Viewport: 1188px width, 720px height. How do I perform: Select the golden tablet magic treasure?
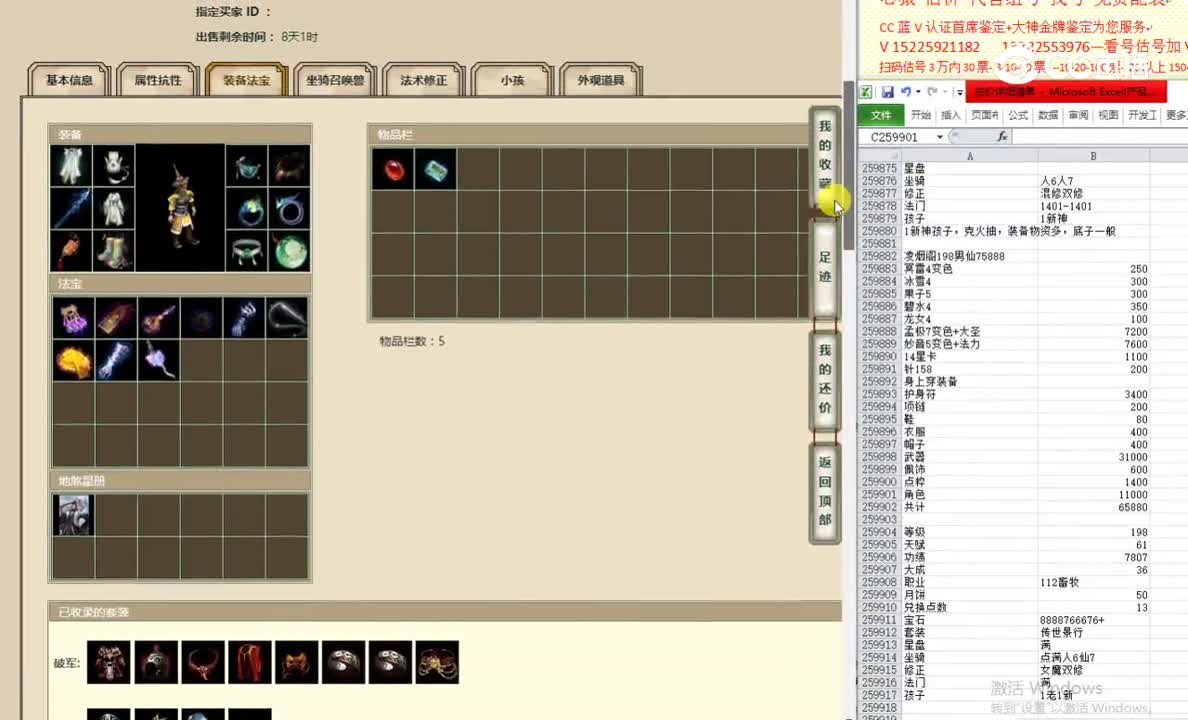(x=116, y=318)
